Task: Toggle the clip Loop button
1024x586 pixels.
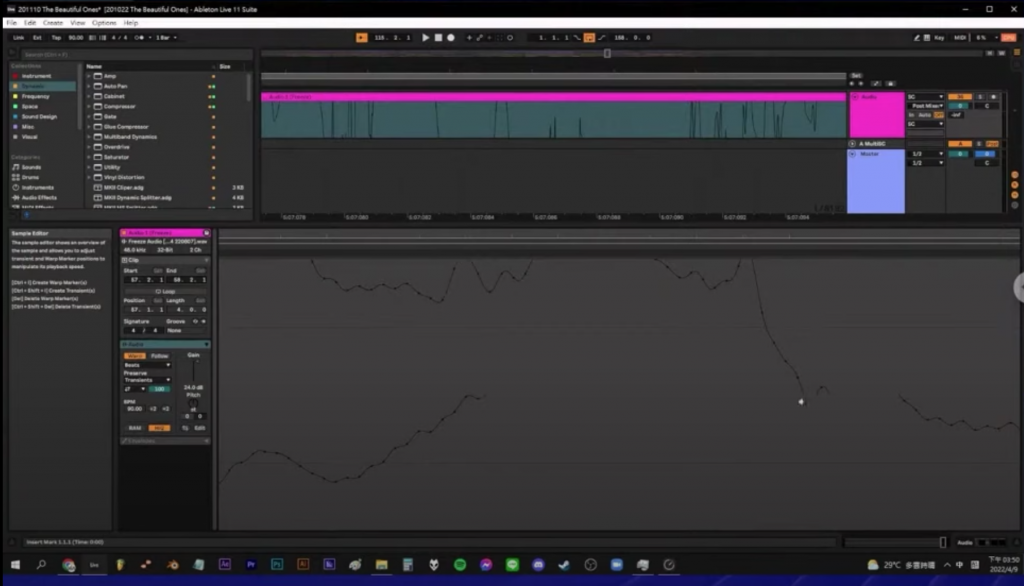Action: [165, 291]
